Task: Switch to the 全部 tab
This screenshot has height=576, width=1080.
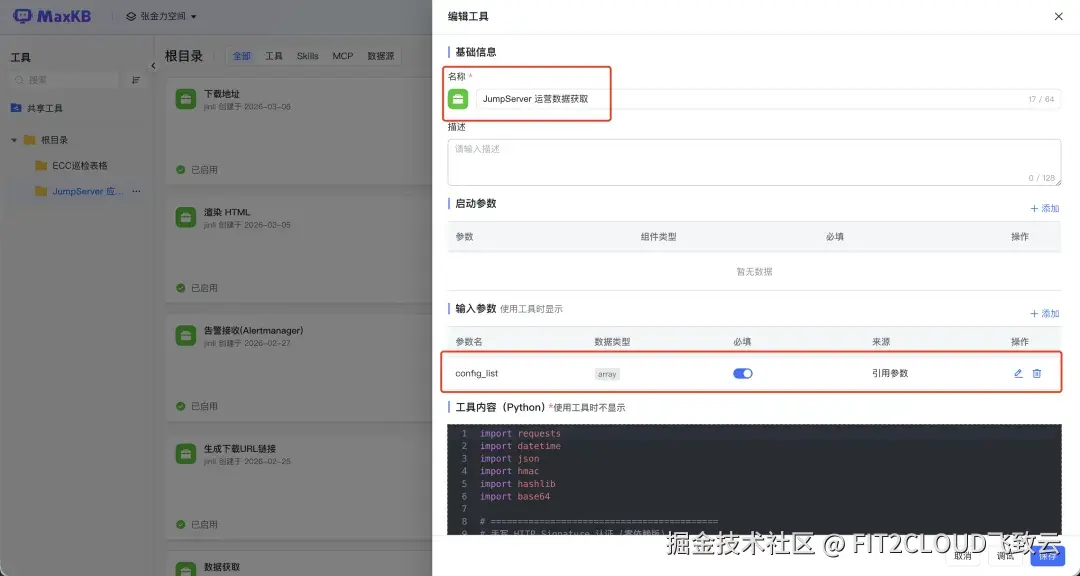Action: 242,56
